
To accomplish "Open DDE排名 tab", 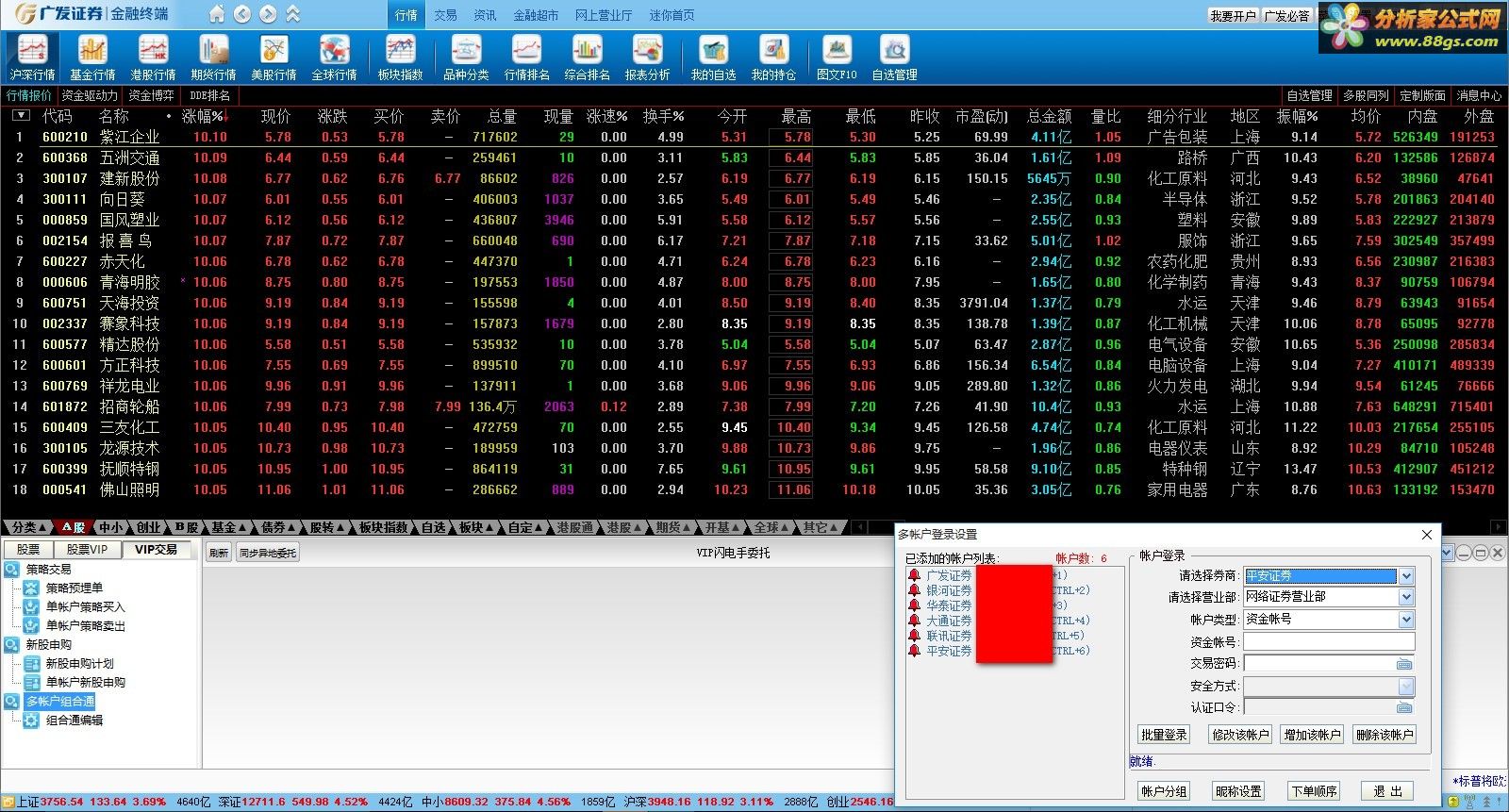I will pyautogui.click(x=209, y=95).
